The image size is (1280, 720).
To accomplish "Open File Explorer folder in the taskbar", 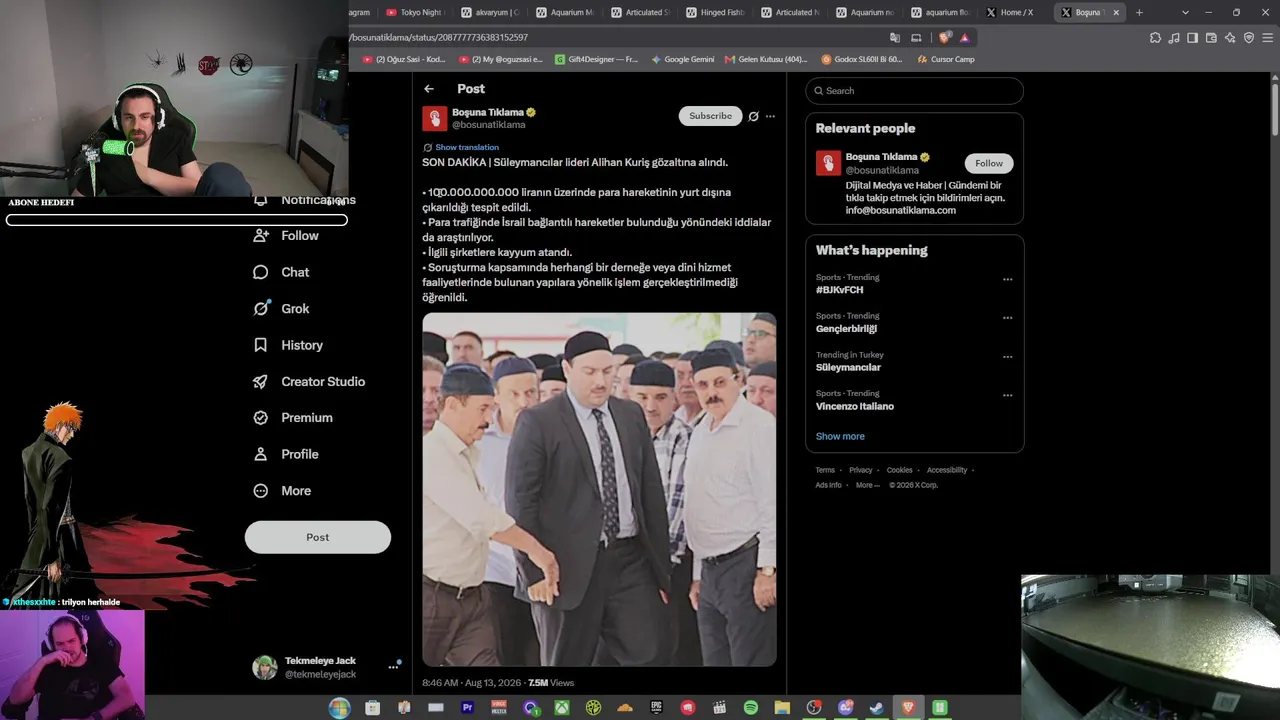I will (782, 708).
